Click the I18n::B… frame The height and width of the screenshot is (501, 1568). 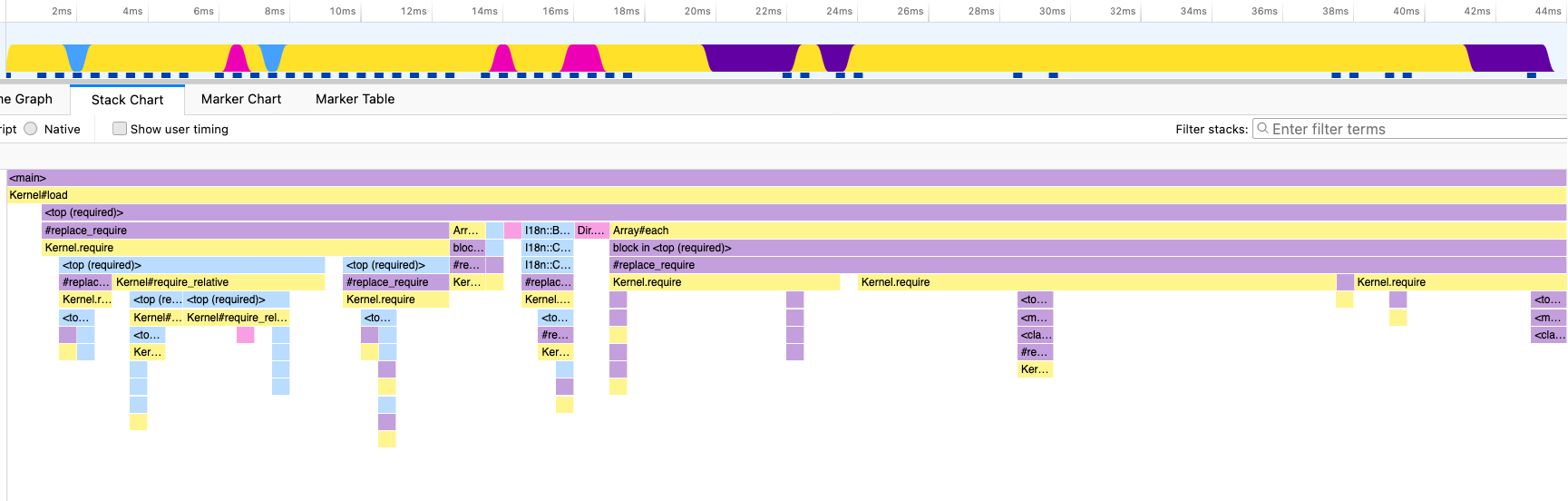pyautogui.click(x=547, y=231)
